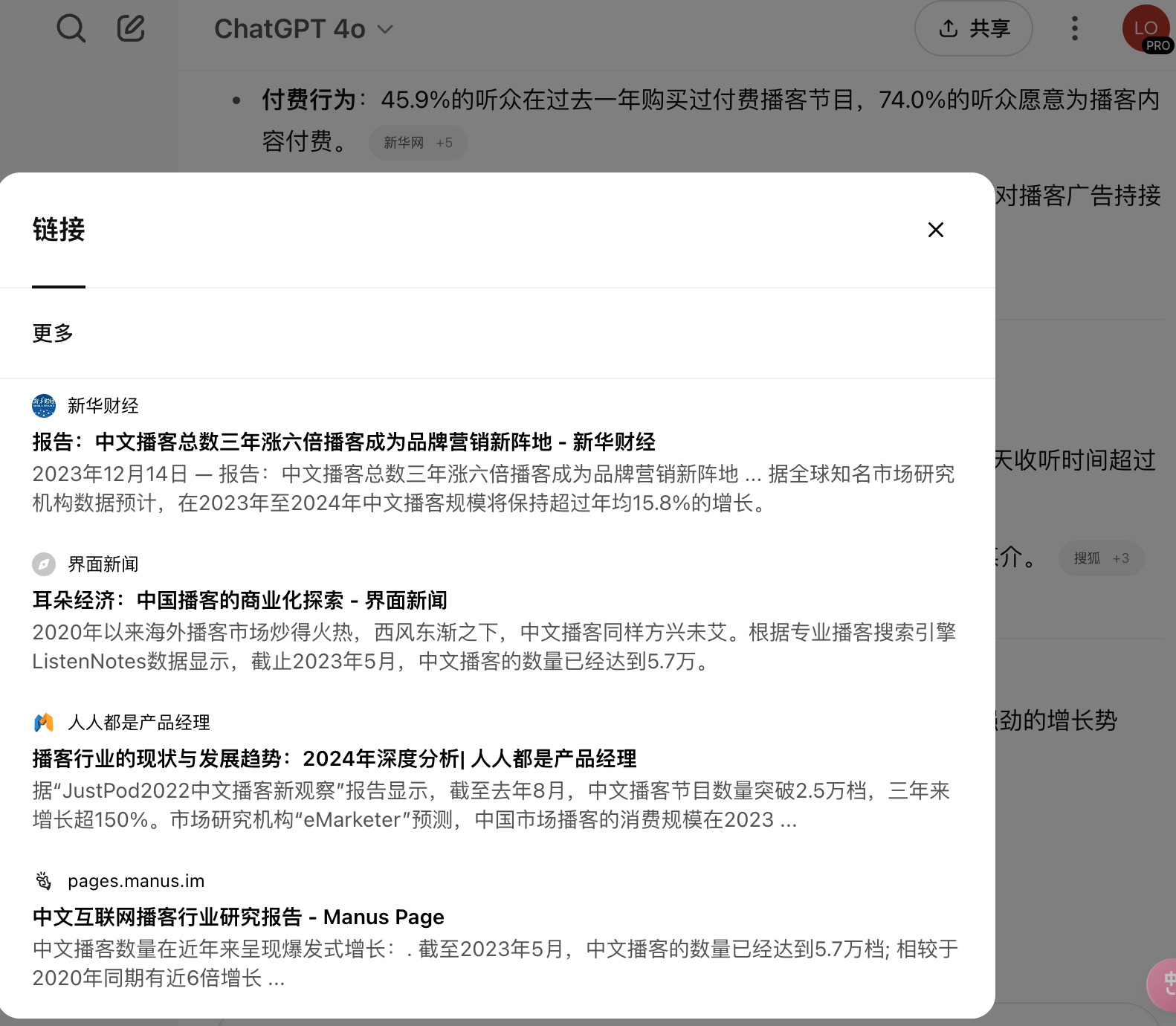Close the 链接 links panel
1176x1026 pixels.
click(x=935, y=230)
